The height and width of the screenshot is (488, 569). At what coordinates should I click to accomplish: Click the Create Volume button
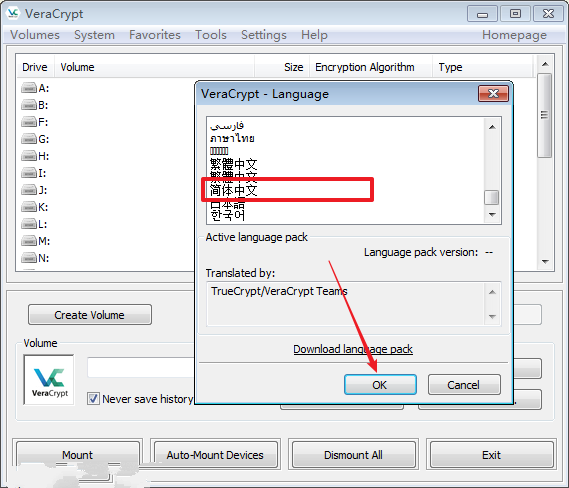[90, 315]
